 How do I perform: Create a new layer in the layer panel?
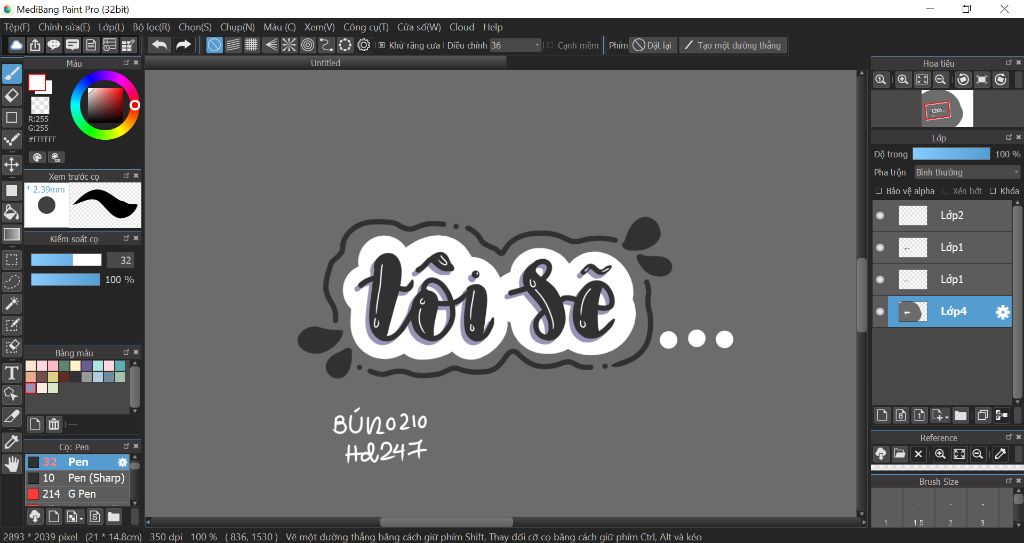point(882,415)
